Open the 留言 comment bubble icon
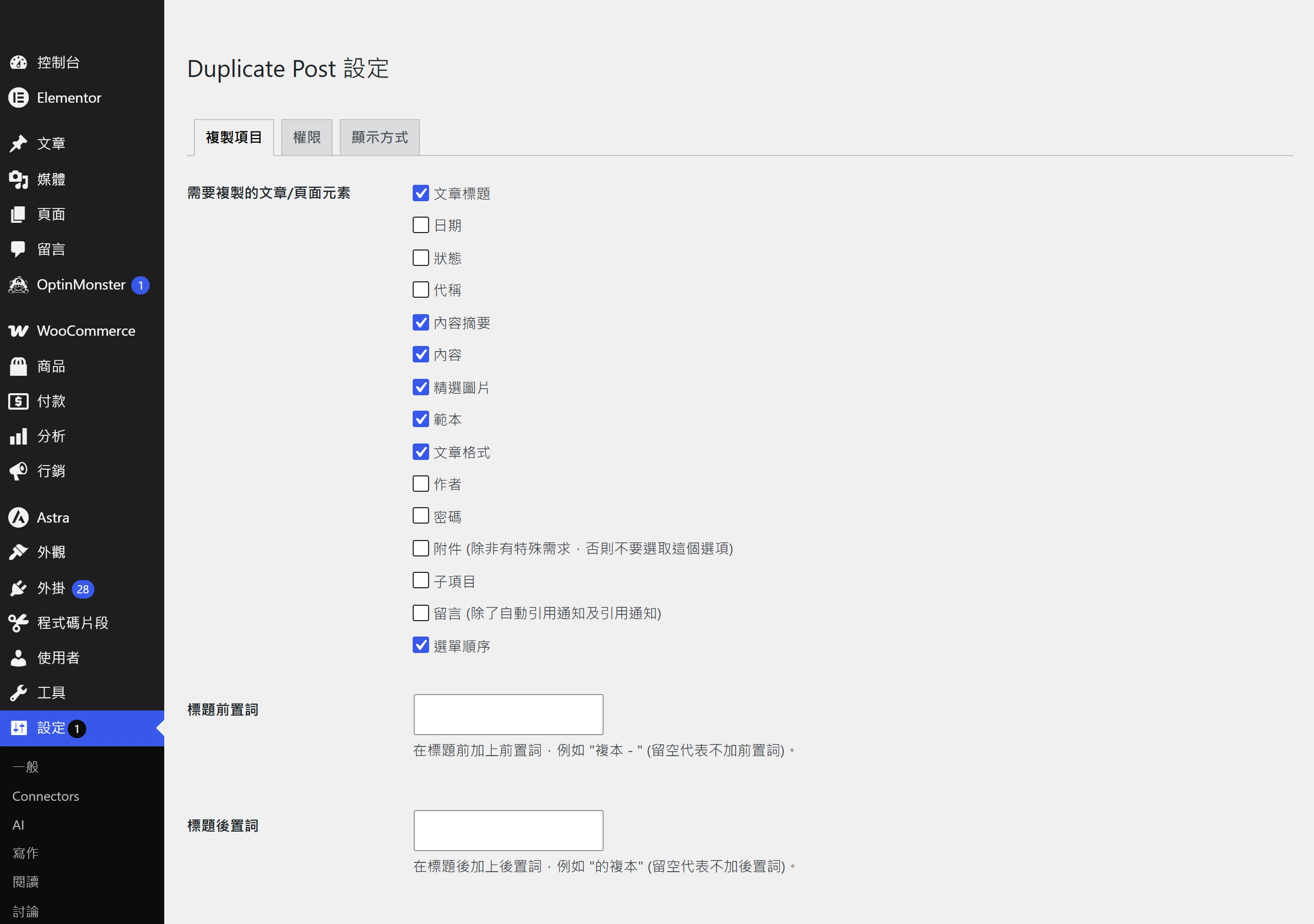Image resolution: width=1314 pixels, height=924 pixels. tap(18, 249)
